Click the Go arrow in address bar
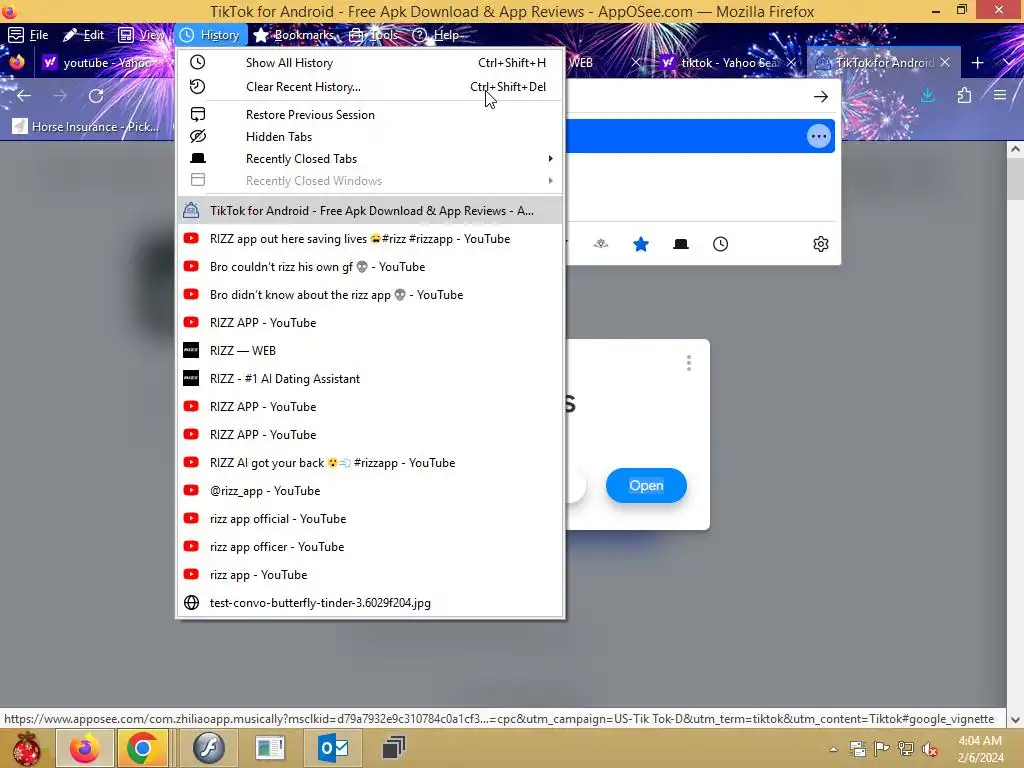Image resolution: width=1024 pixels, height=768 pixels. pos(821,97)
